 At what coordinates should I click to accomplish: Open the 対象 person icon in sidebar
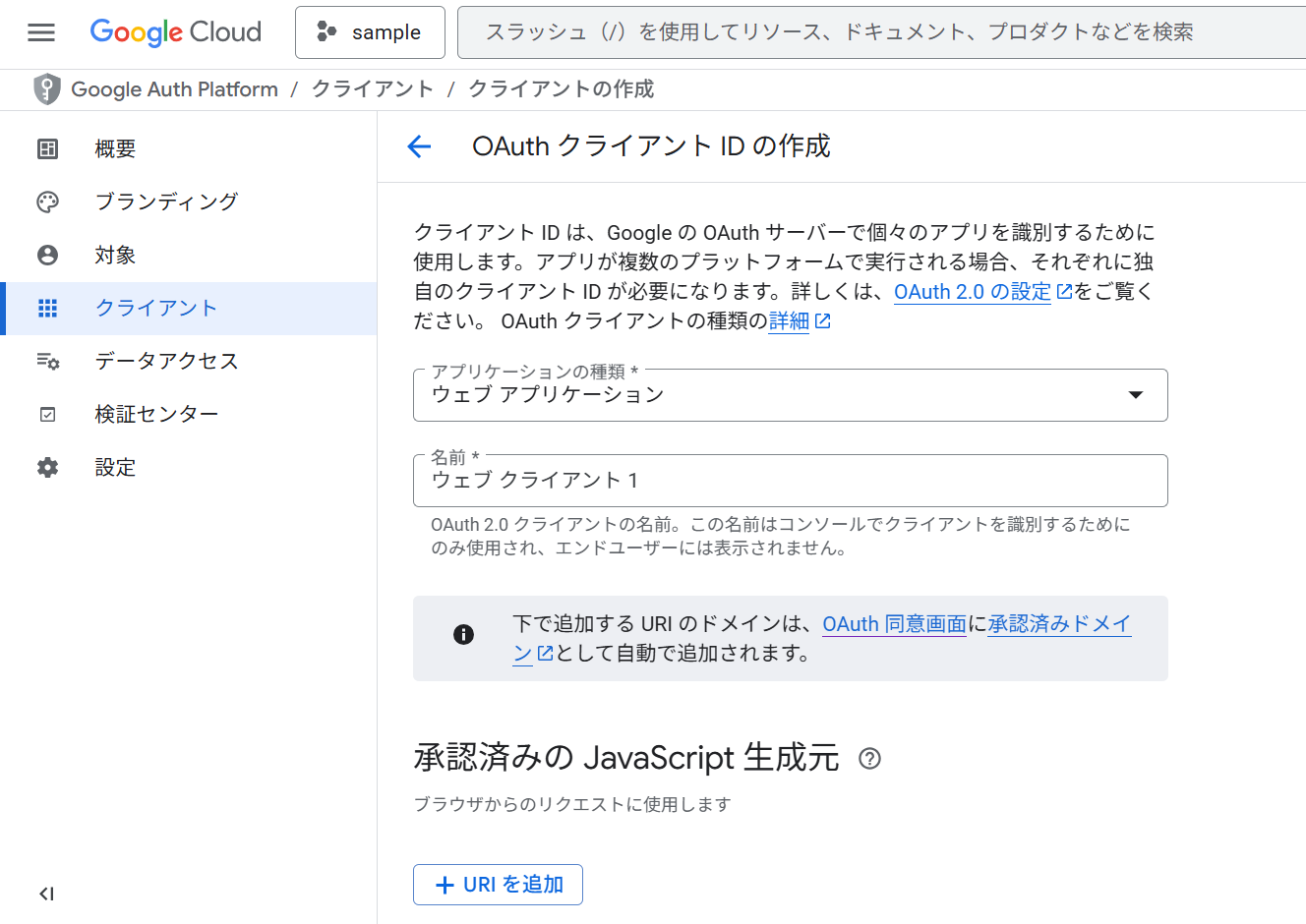[46, 255]
